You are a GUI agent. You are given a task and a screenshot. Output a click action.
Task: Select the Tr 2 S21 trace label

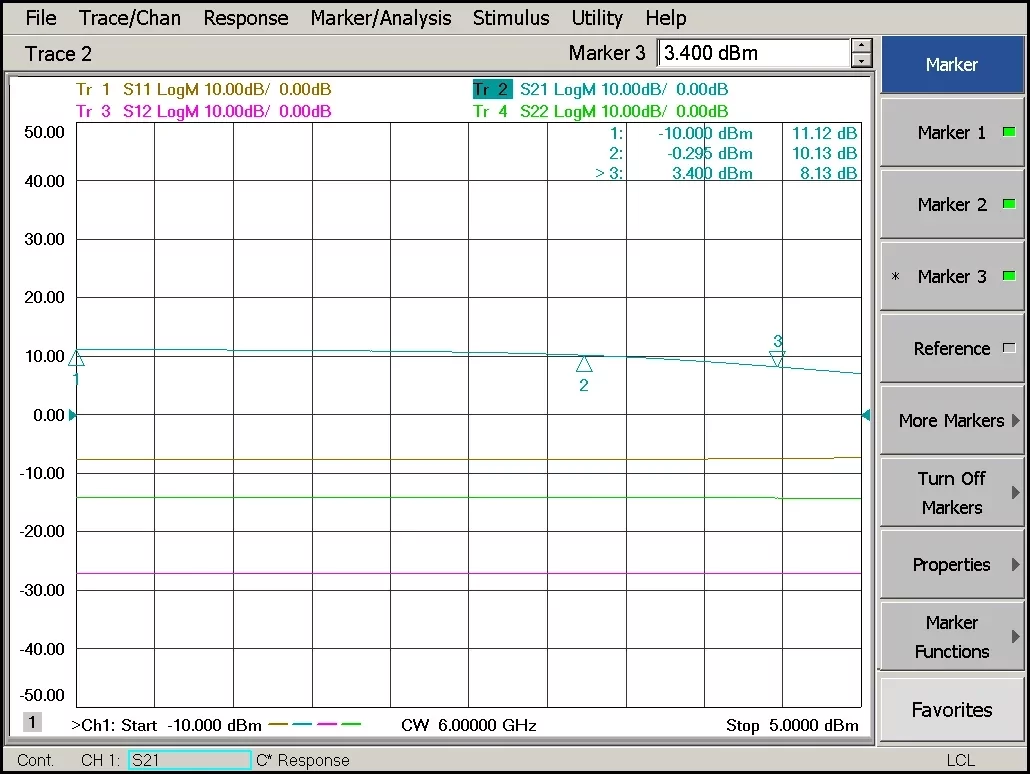[600, 89]
